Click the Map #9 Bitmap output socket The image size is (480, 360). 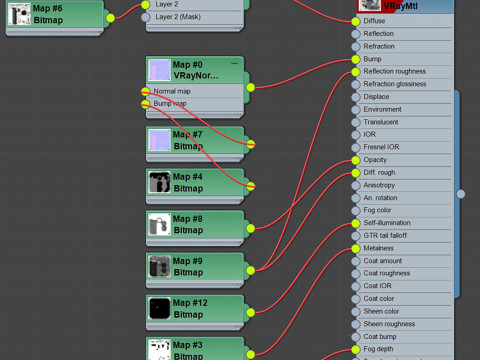[x=251, y=270]
